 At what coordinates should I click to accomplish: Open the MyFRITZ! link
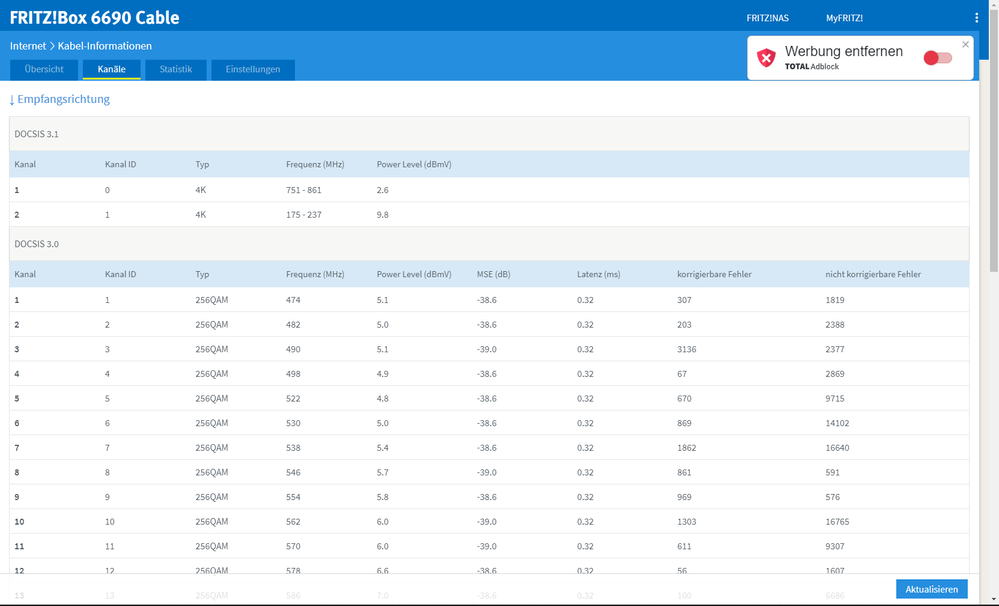844,18
